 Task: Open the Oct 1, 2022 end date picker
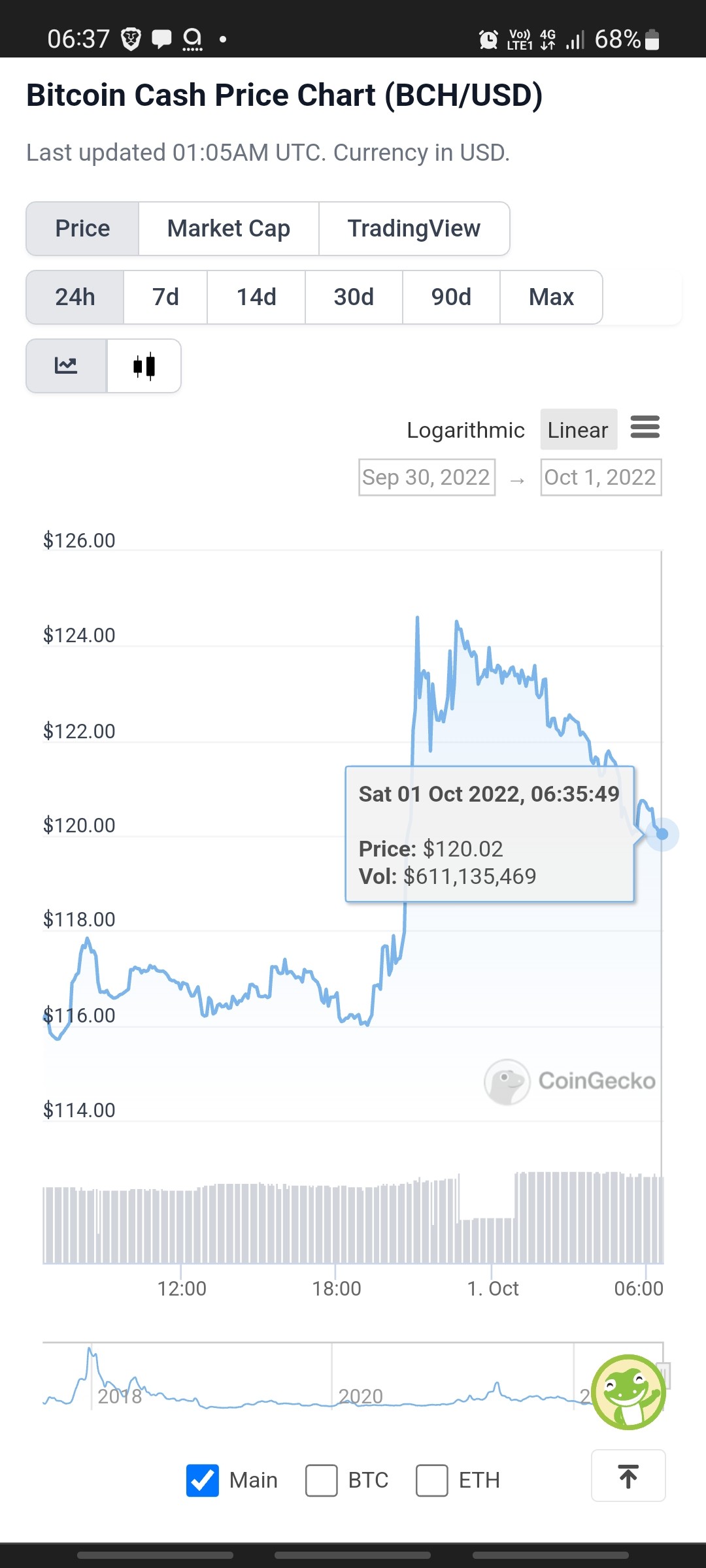tap(601, 478)
